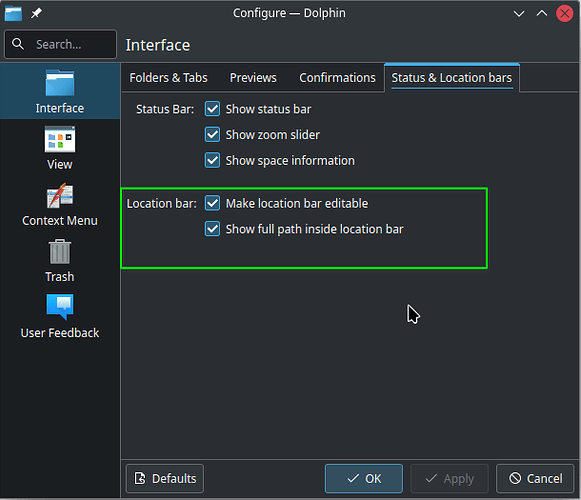Open the Previews tab
This screenshot has height=500, width=581.
coord(253,78)
